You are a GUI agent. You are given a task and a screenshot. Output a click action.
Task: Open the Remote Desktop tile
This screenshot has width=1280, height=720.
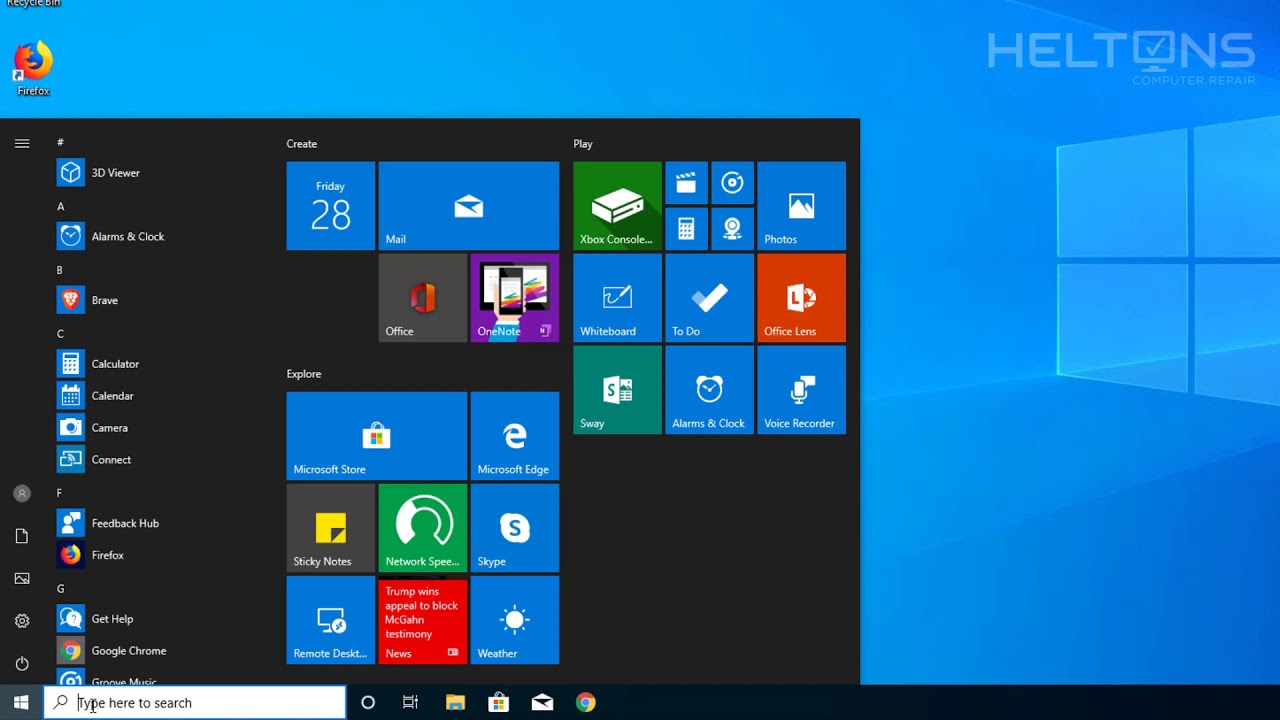[x=331, y=620]
